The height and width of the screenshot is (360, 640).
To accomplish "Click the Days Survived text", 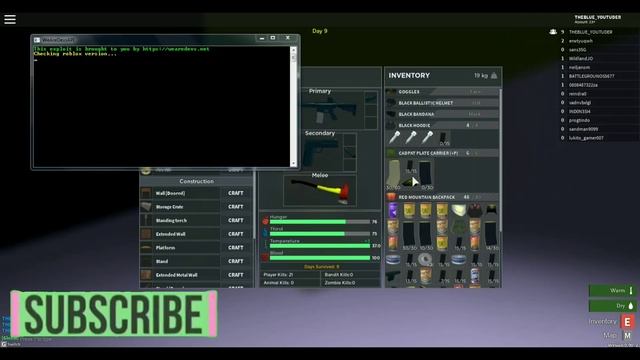I will click(x=321, y=267).
